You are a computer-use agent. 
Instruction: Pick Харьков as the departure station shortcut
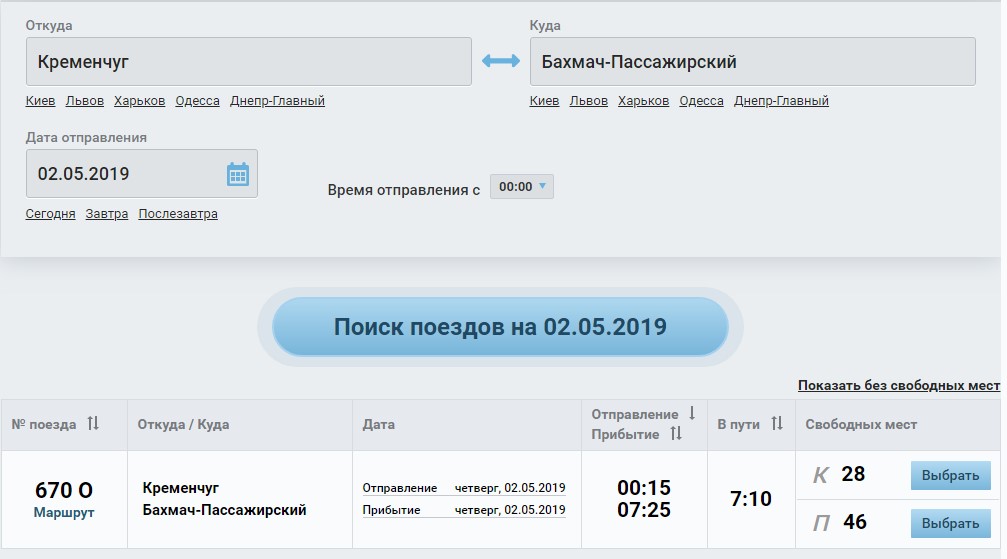coord(140,101)
